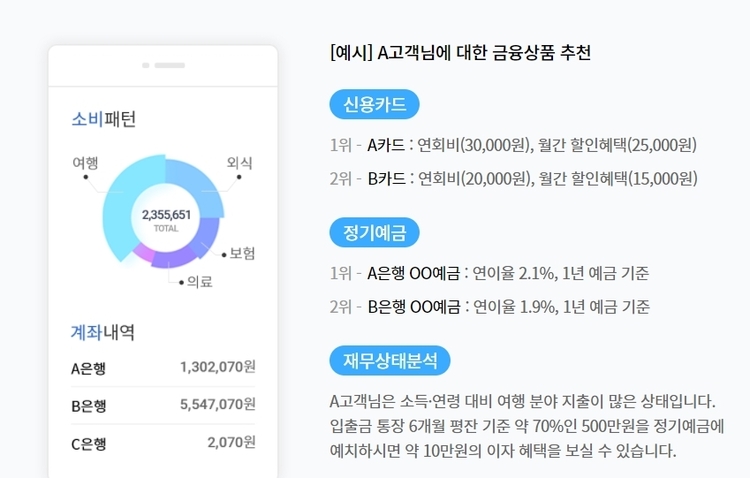Click the 2,355,651 TOTAL donut center

click(166, 220)
